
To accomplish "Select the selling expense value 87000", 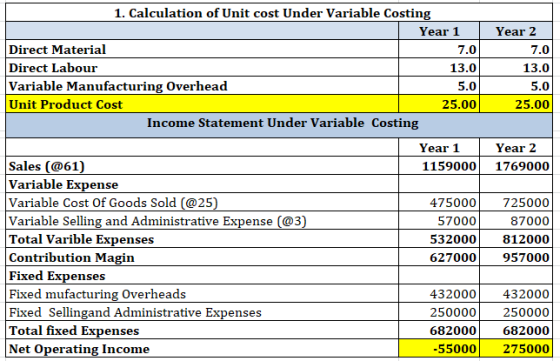I will (530, 221).
